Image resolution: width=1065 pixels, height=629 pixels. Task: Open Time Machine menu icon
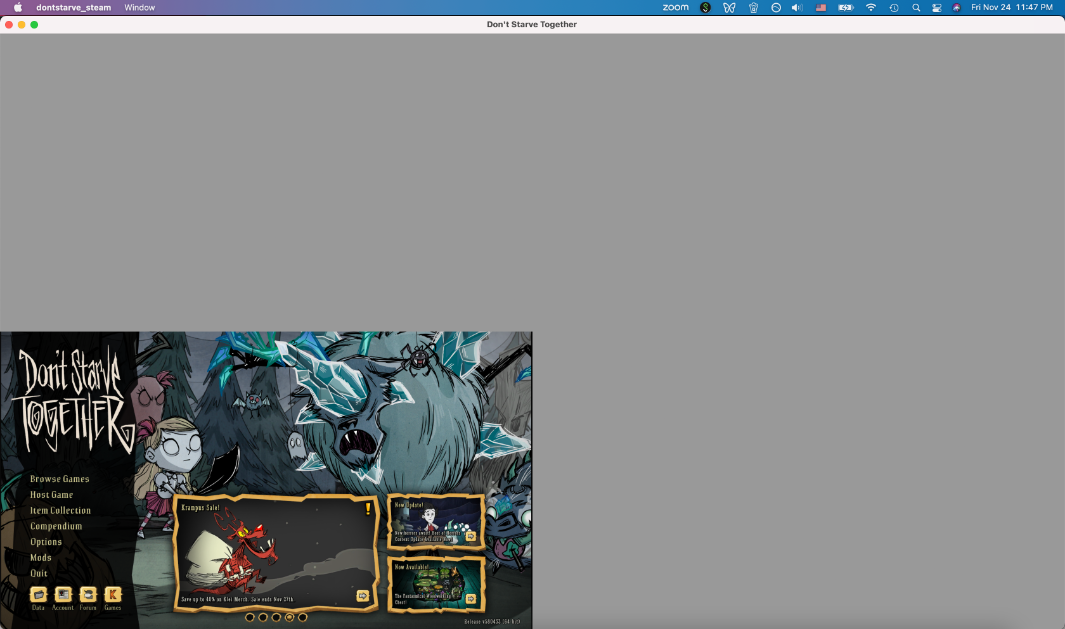tap(894, 7)
